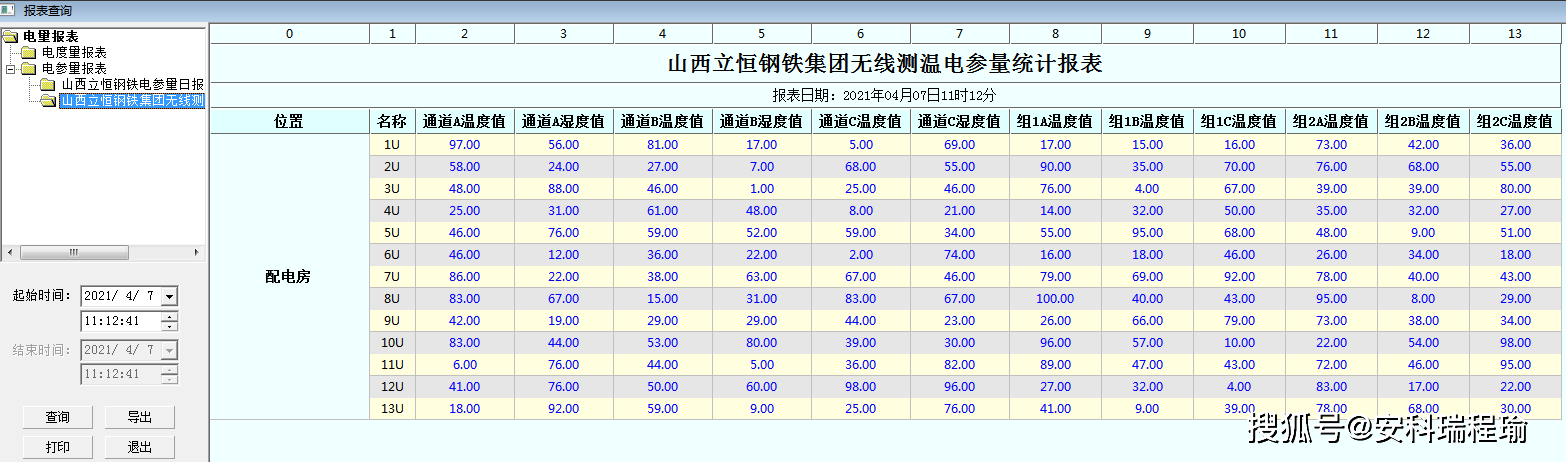Select column header 1

tap(393, 34)
